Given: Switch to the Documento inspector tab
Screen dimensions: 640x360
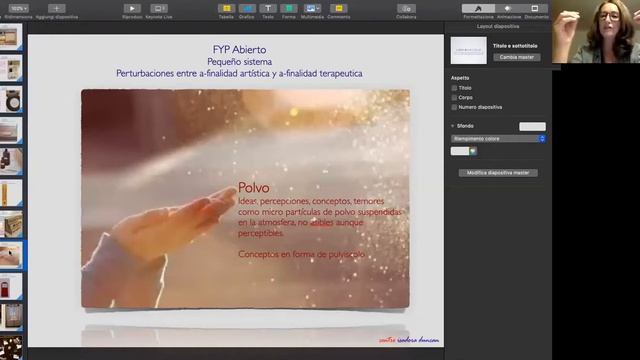Looking at the screenshot, I should [x=535, y=9].
